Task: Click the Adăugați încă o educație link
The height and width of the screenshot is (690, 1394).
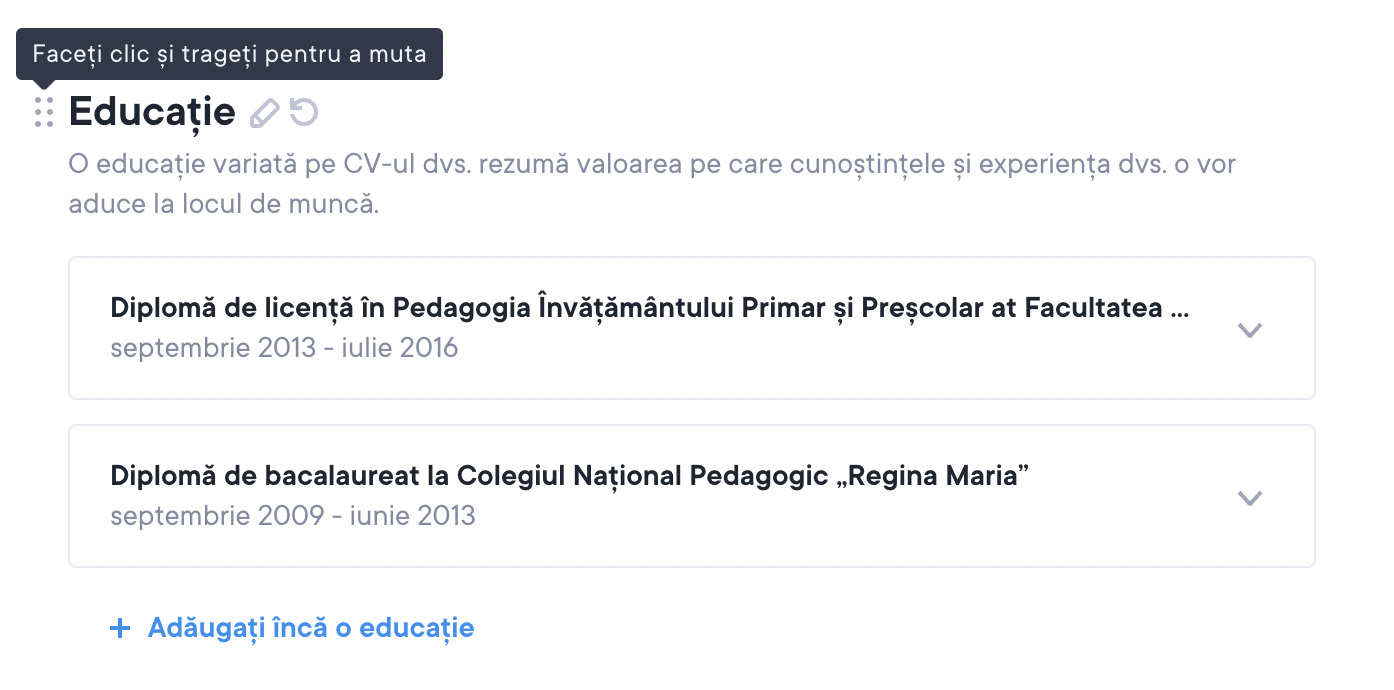Action: tap(310, 628)
